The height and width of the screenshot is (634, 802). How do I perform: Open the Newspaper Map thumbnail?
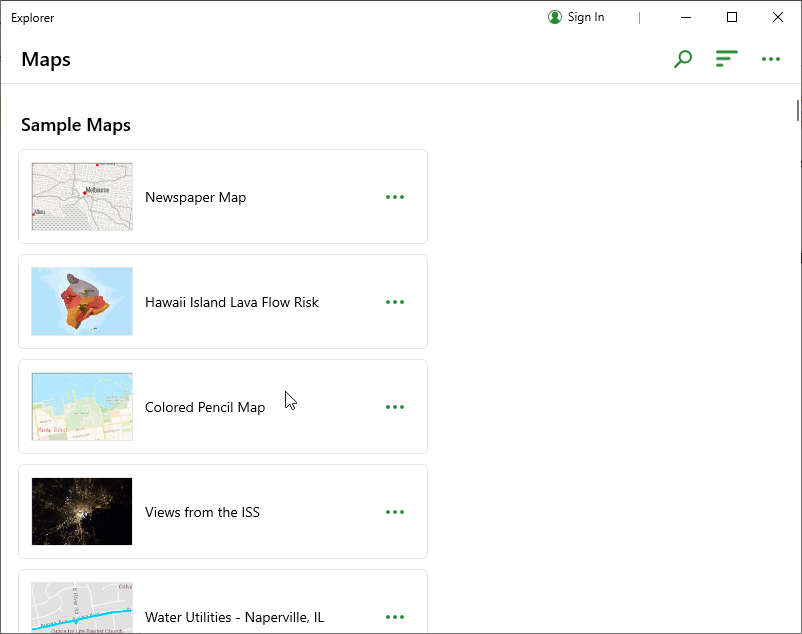82,197
